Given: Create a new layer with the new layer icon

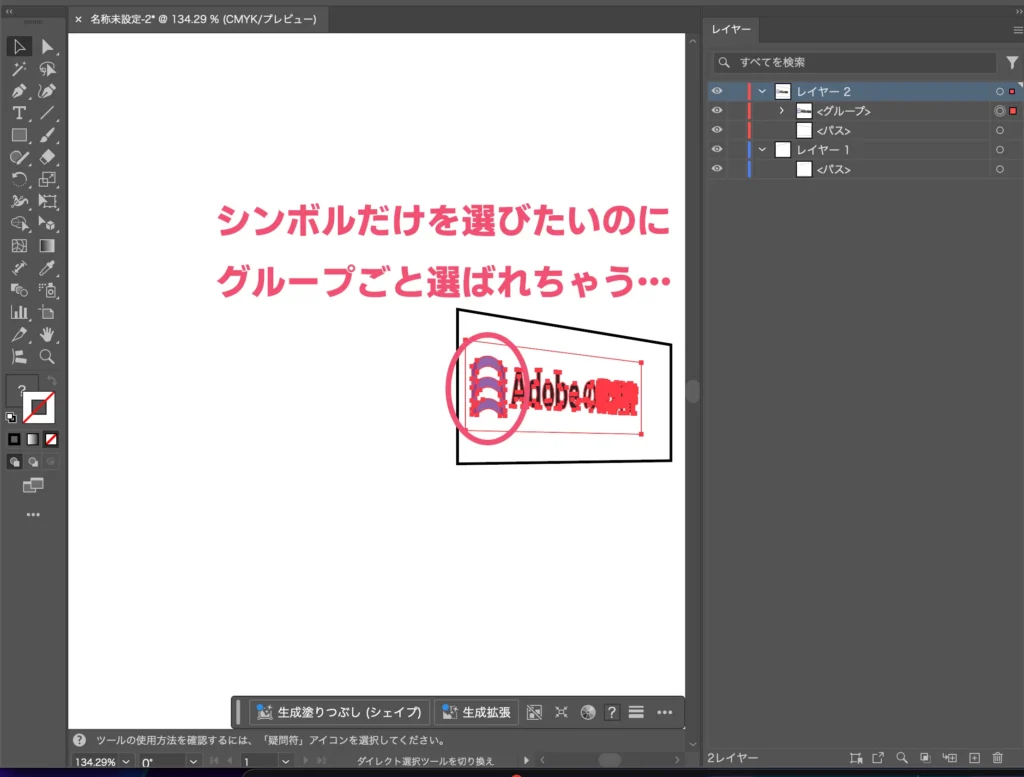Looking at the screenshot, I should point(973,758).
